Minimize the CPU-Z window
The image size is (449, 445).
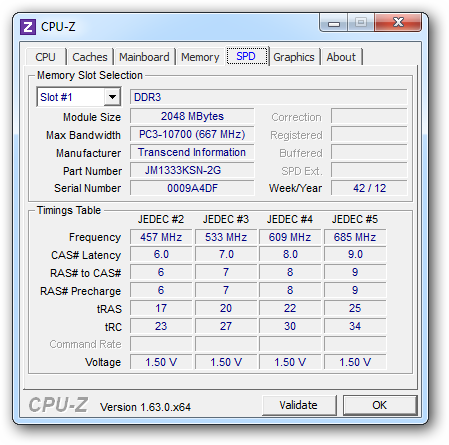pyautogui.click(x=334, y=23)
